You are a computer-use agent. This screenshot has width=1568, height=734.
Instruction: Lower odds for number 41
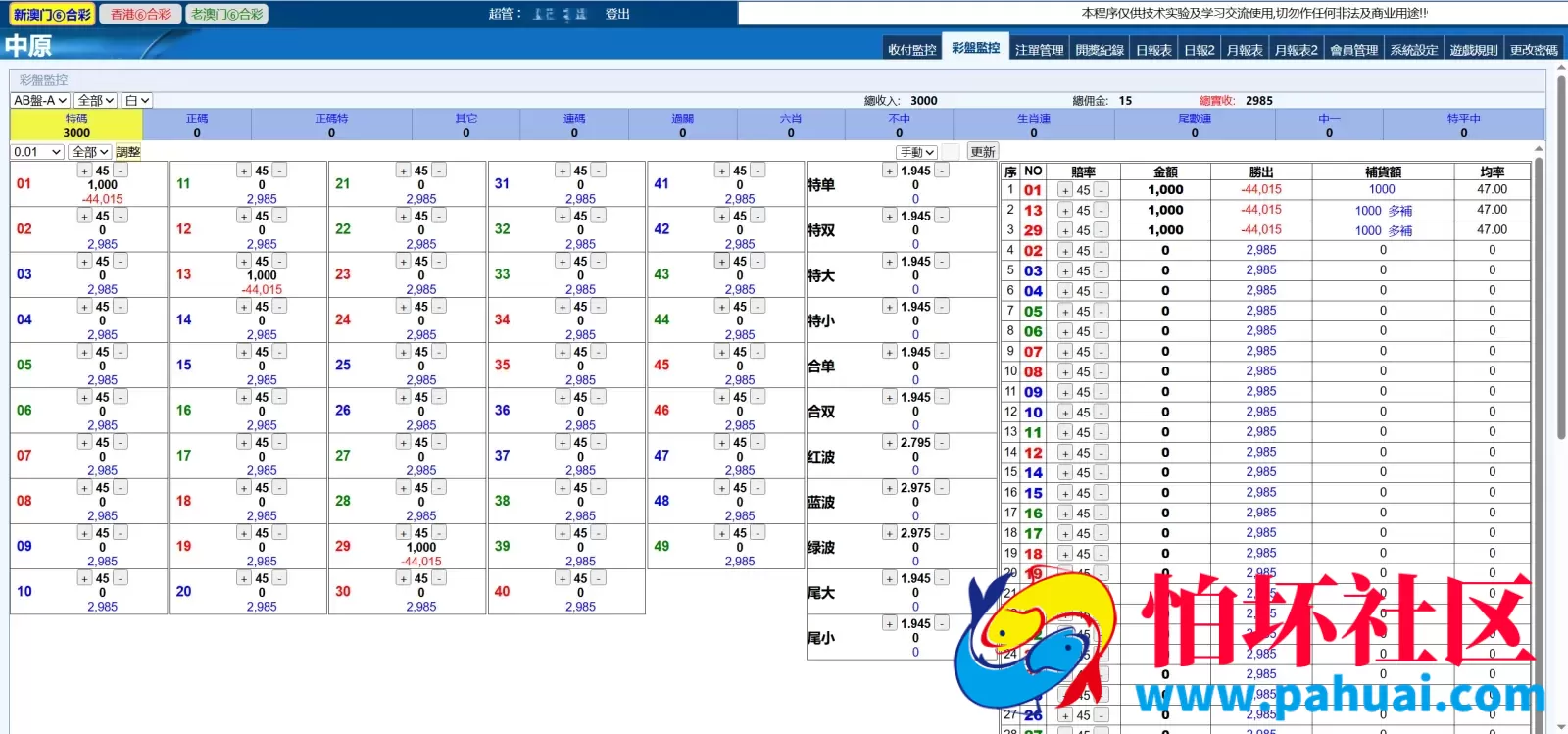pyautogui.click(x=758, y=171)
